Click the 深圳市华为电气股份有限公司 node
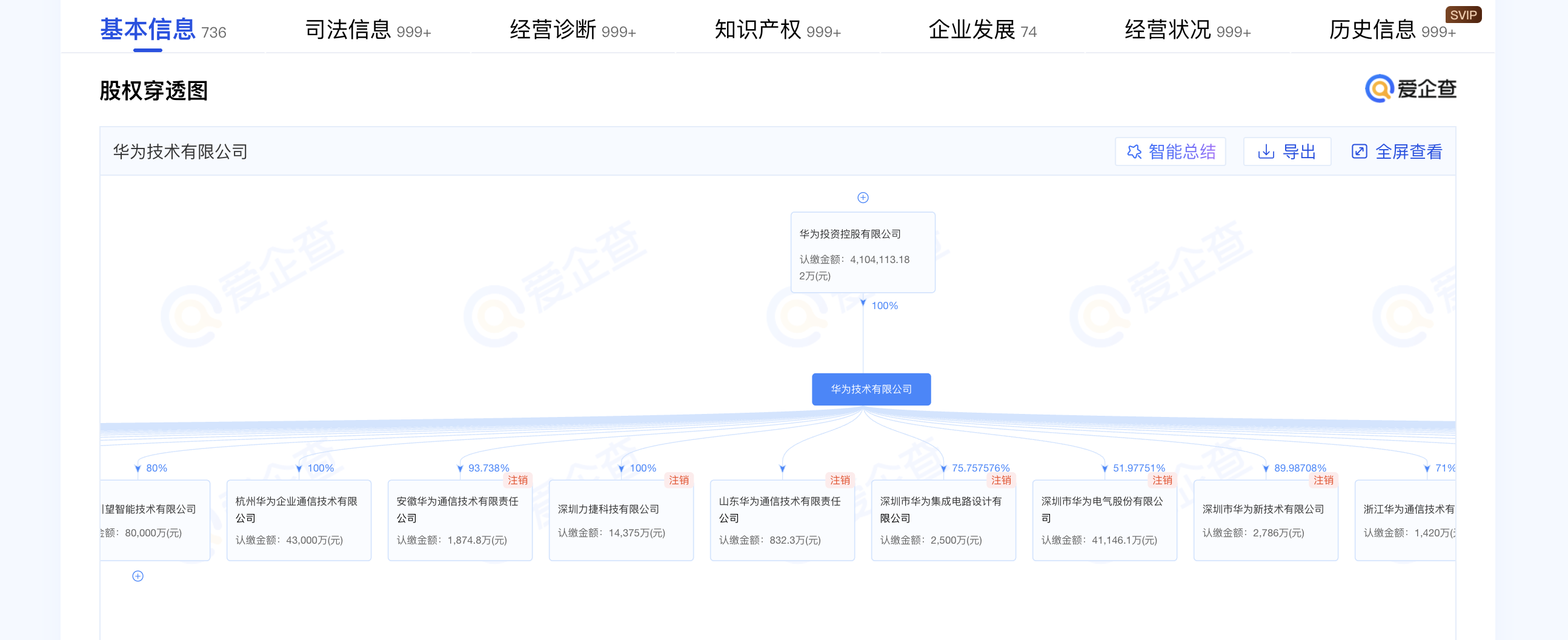 click(1104, 520)
